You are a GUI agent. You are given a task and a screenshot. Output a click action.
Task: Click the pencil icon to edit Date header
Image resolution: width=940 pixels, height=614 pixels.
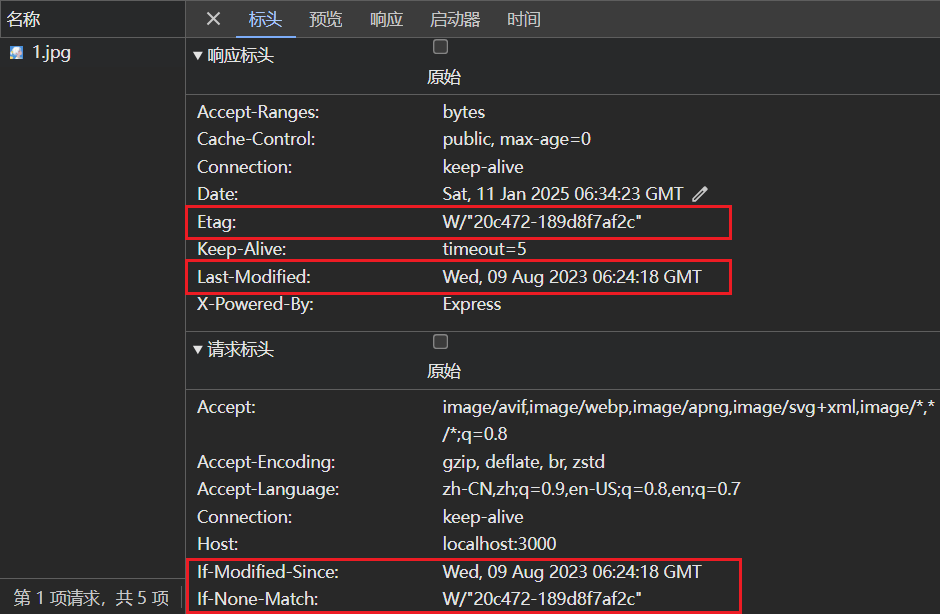point(700,193)
